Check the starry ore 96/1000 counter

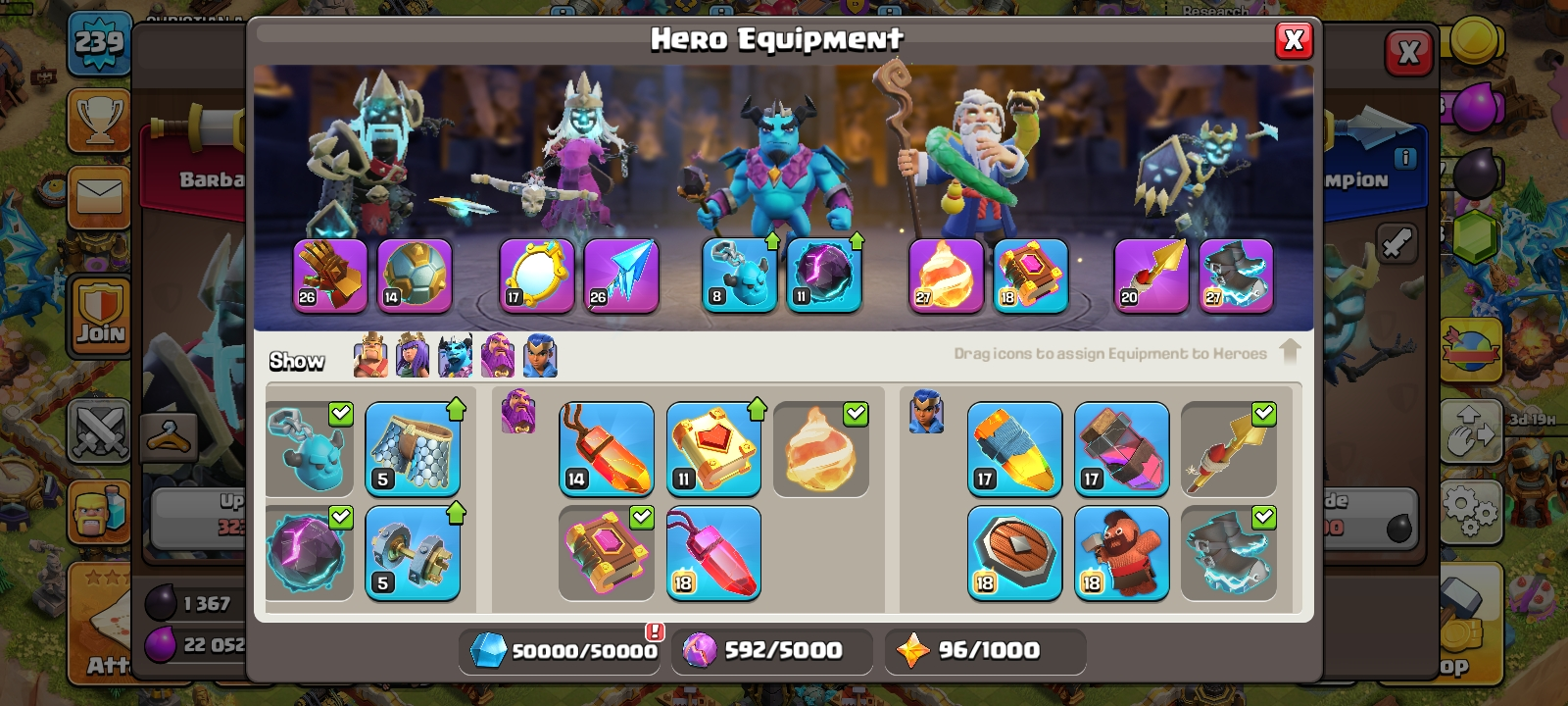(x=985, y=651)
